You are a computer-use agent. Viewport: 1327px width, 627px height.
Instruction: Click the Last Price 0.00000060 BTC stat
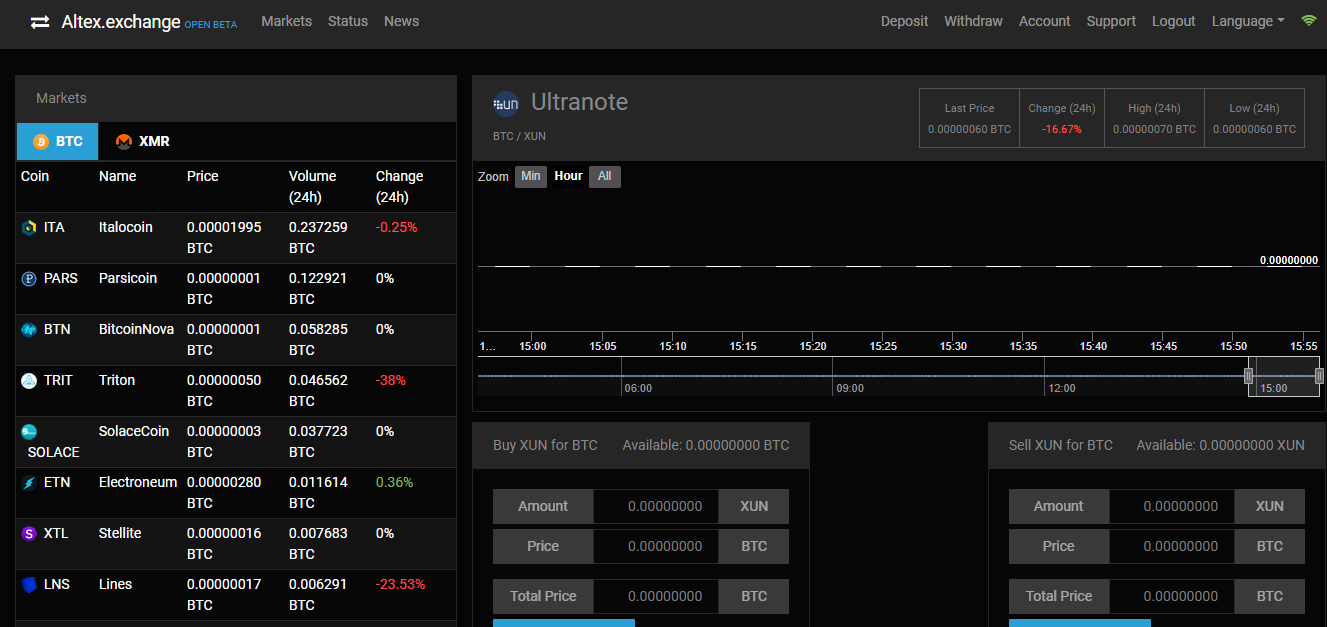pyautogui.click(x=969, y=118)
